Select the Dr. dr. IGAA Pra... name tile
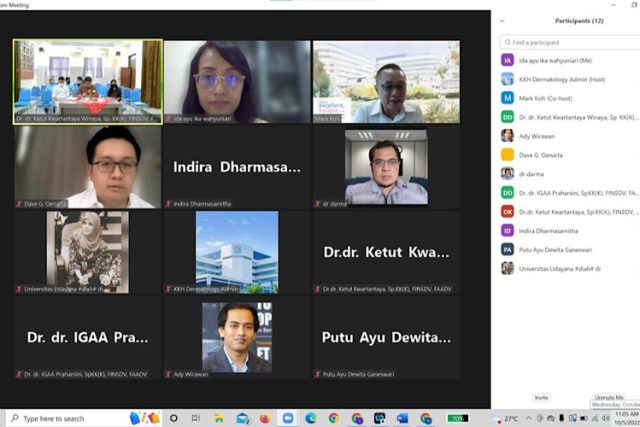 click(88, 337)
